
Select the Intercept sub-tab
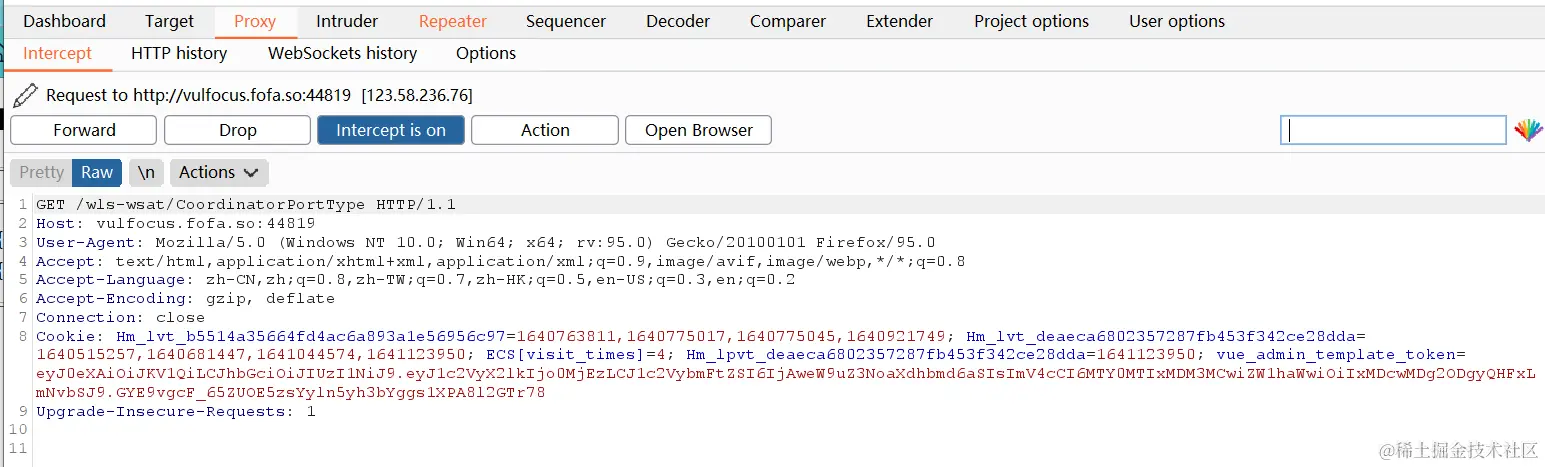pos(57,53)
